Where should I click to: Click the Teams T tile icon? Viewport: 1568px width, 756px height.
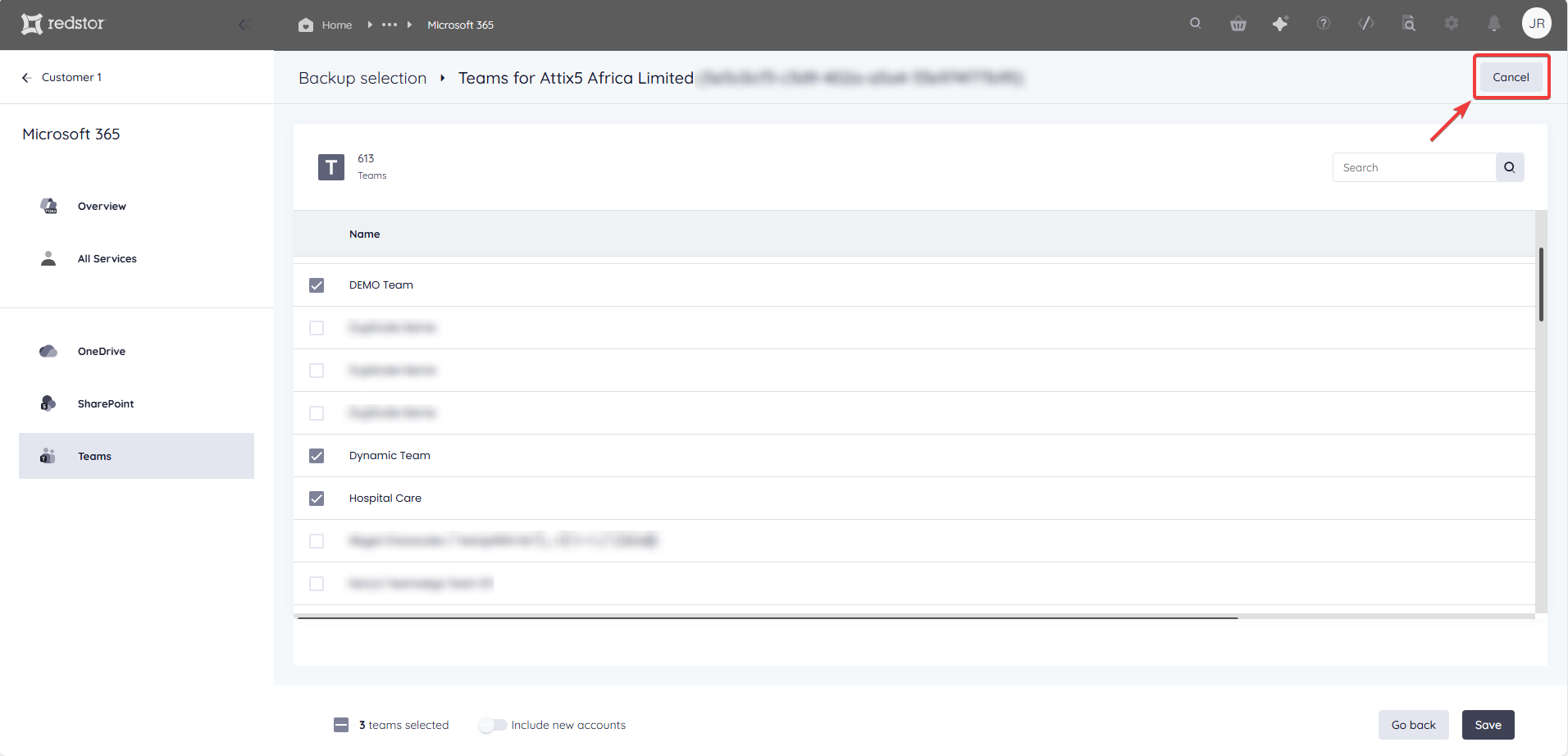pos(331,167)
